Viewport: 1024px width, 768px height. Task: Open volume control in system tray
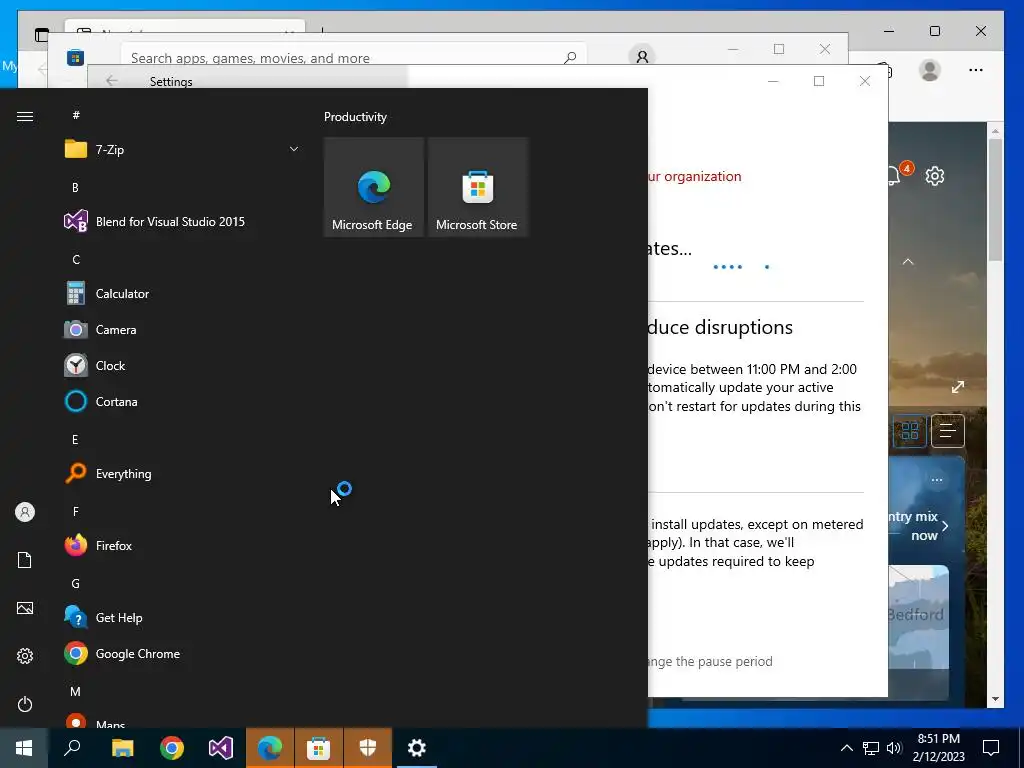click(x=894, y=748)
